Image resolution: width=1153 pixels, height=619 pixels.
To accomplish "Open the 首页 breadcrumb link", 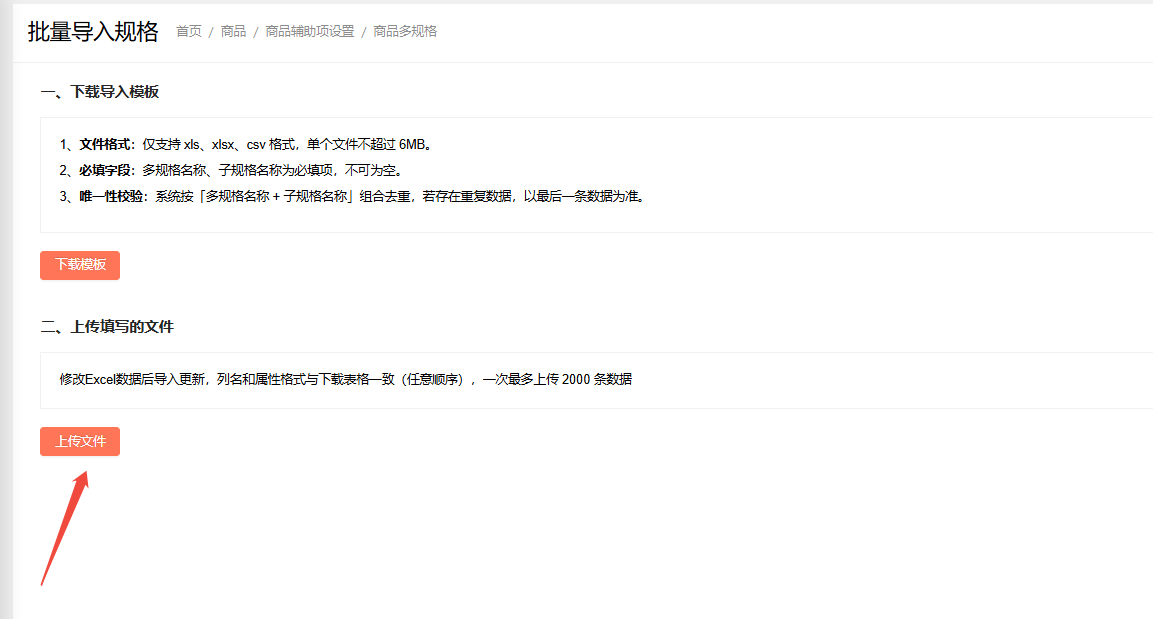I will click(189, 31).
